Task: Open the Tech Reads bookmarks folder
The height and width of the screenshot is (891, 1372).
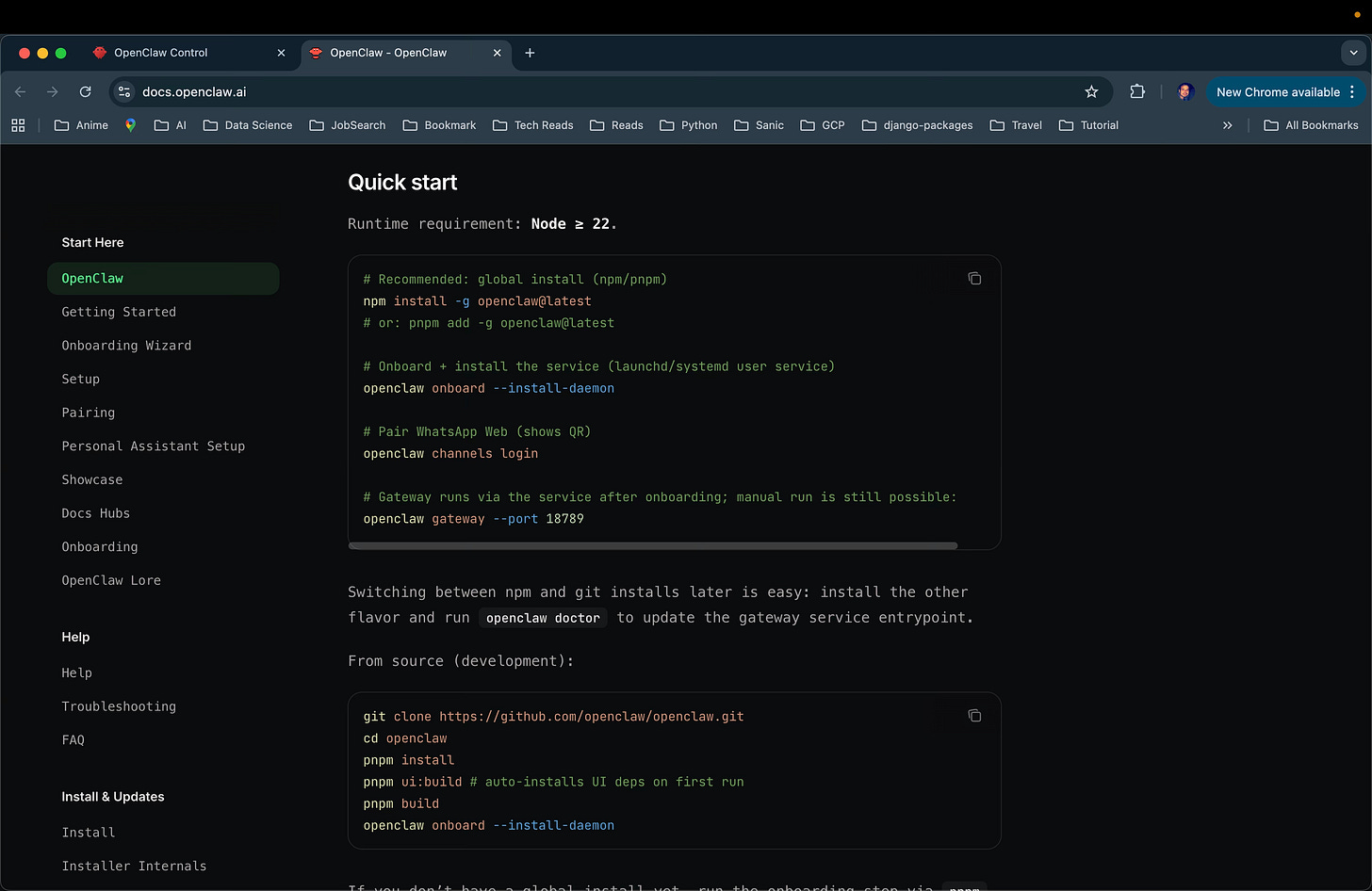Action: click(x=532, y=125)
